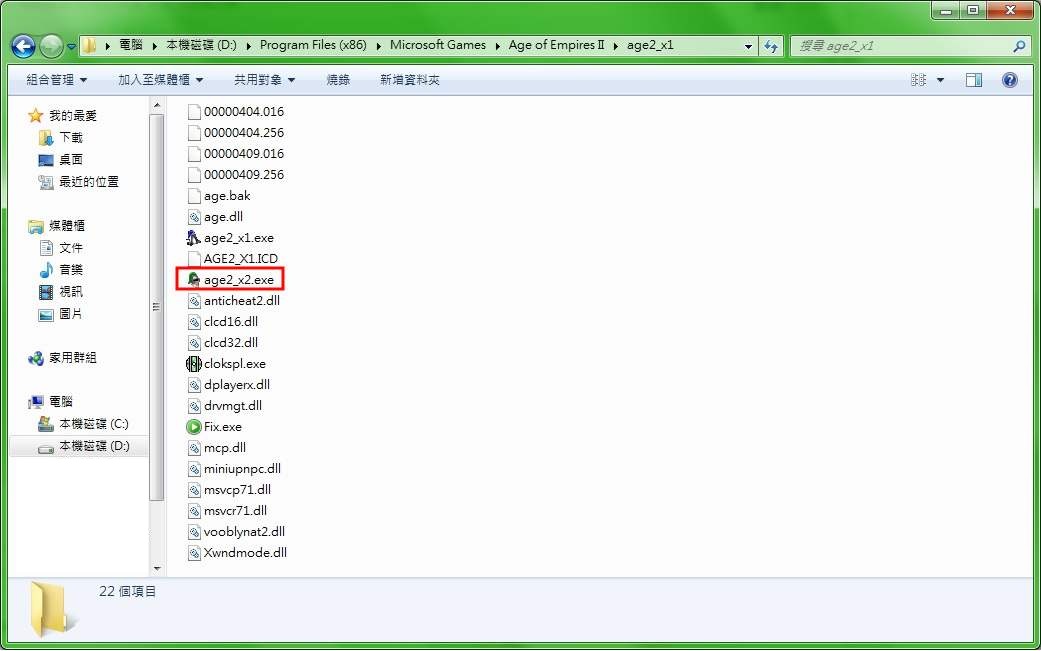1041x651 pixels.
Task: Click the navigation pane scrollbar up arrow
Action: point(157,105)
